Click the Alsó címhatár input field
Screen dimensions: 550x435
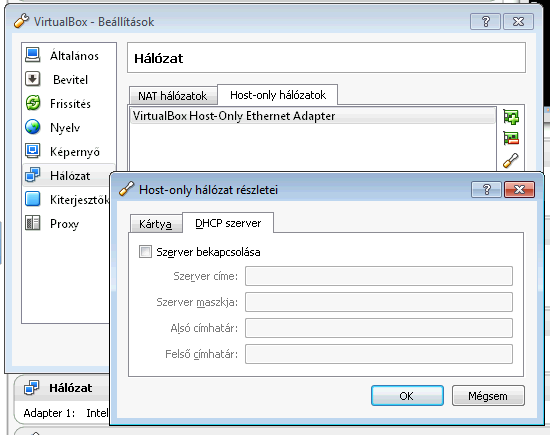379,328
